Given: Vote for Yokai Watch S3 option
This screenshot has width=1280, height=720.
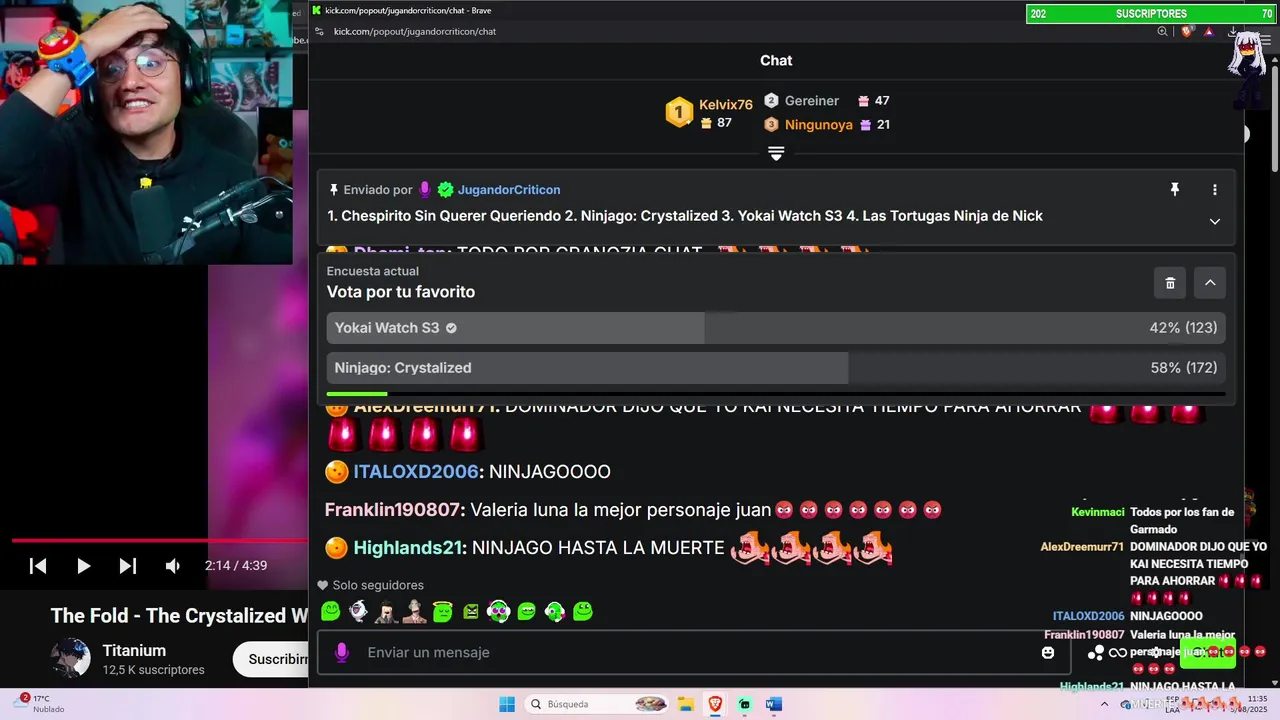Looking at the screenshot, I should [x=776, y=328].
